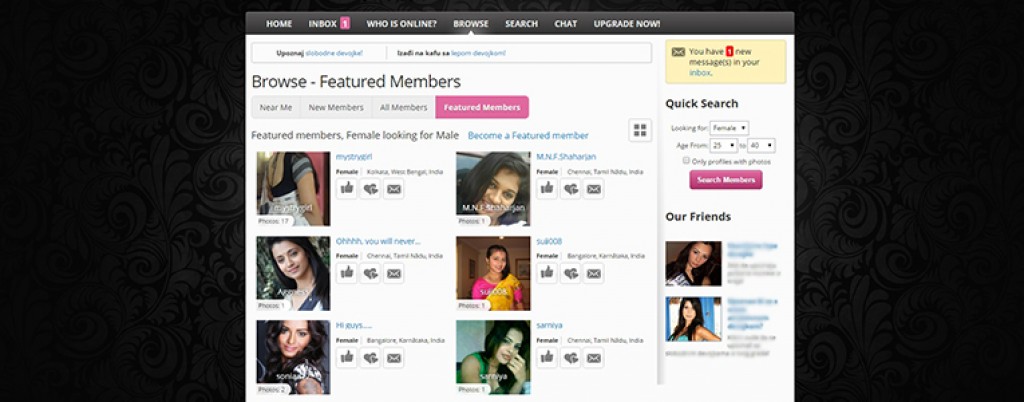Click first thumbnail under Our Friends
This screenshot has height=402, width=1024.
click(x=694, y=264)
